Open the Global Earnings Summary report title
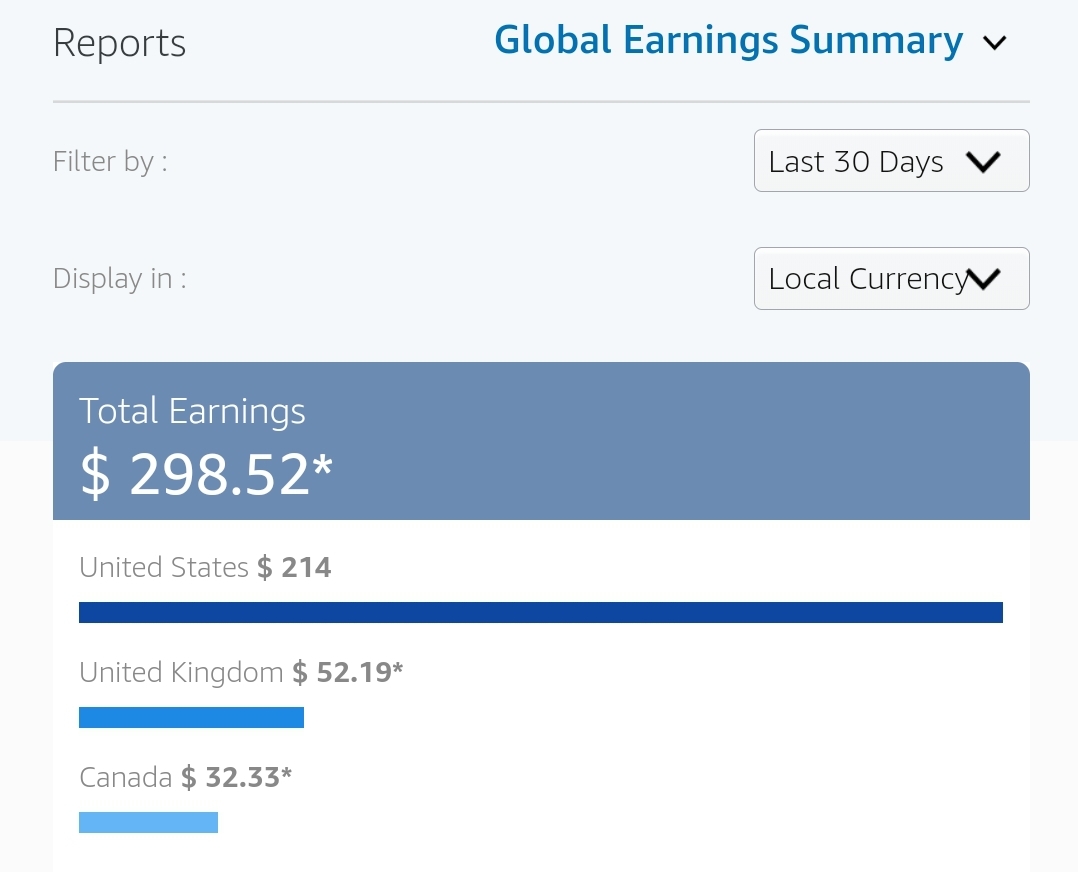1078x872 pixels. pos(728,41)
